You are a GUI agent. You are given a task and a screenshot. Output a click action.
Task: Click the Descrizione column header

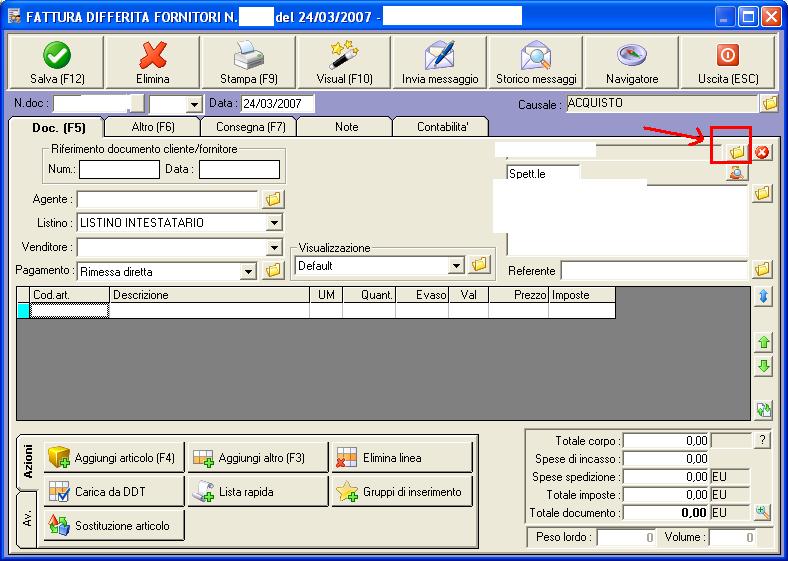point(209,295)
